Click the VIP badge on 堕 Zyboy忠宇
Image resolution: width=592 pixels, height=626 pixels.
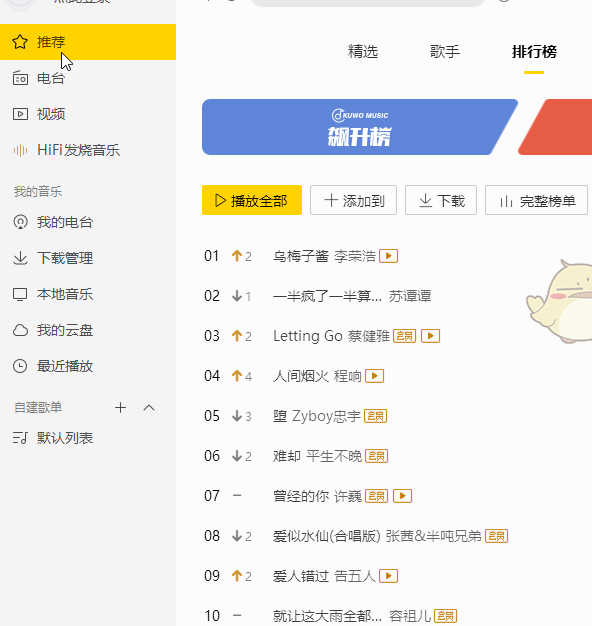coord(376,416)
